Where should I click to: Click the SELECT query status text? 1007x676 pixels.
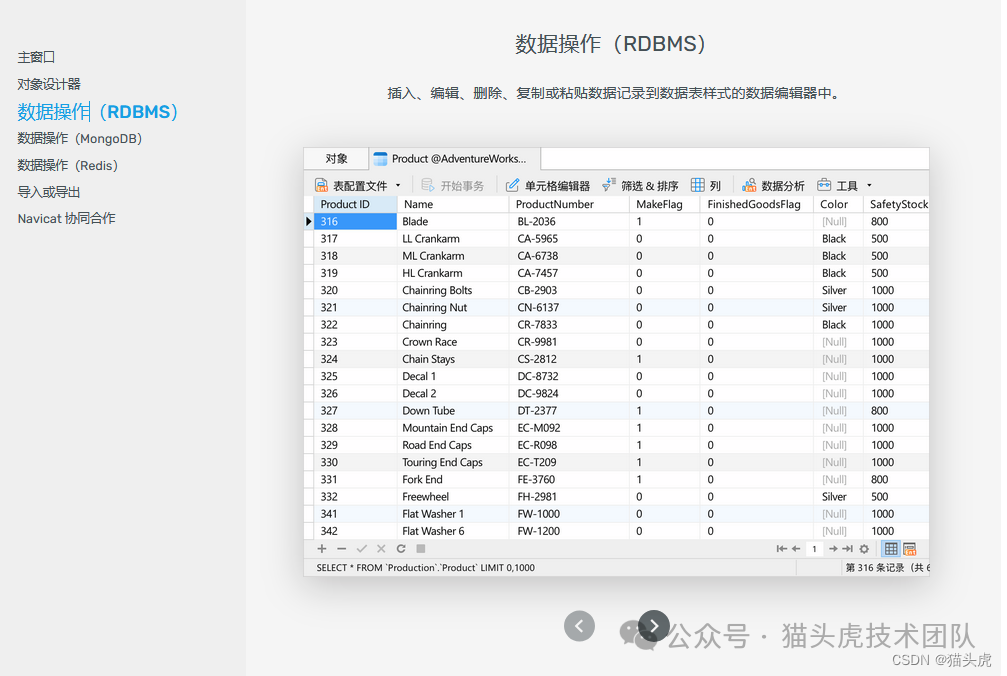click(x=425, y=568)
